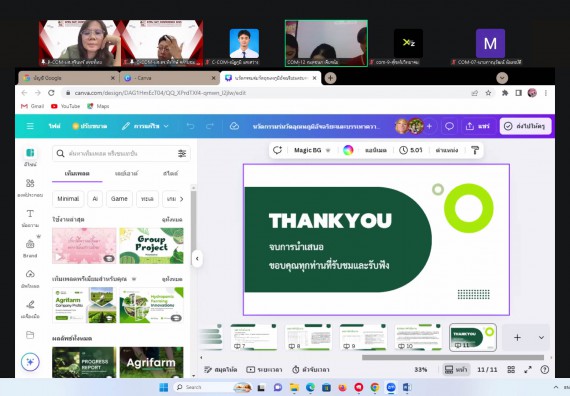Open the Uploads cloud sidebar icon
This screenshot has height=396, width=570.
[30, 278]
